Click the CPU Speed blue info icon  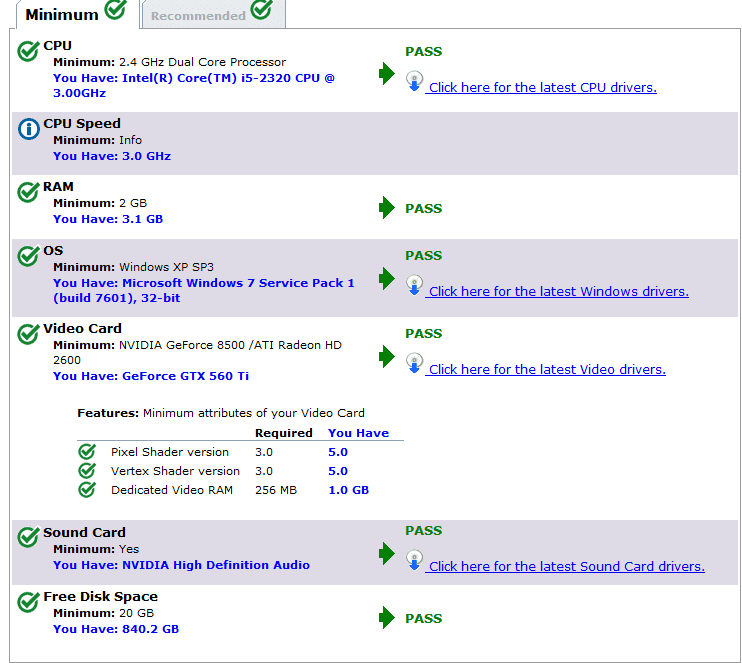pyautogui.click(x=29, y=129)
